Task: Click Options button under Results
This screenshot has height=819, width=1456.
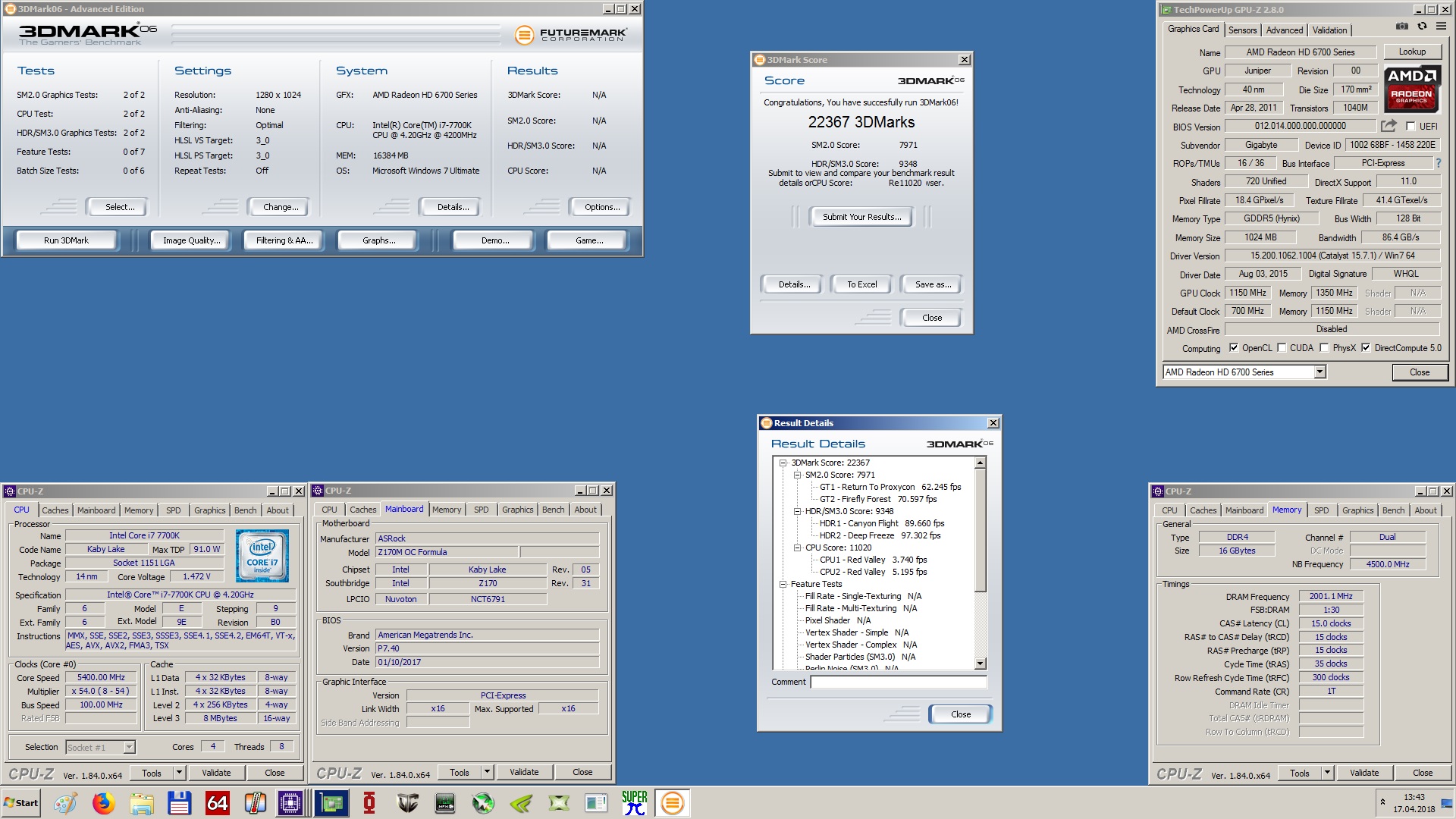Action: point(602,207)
